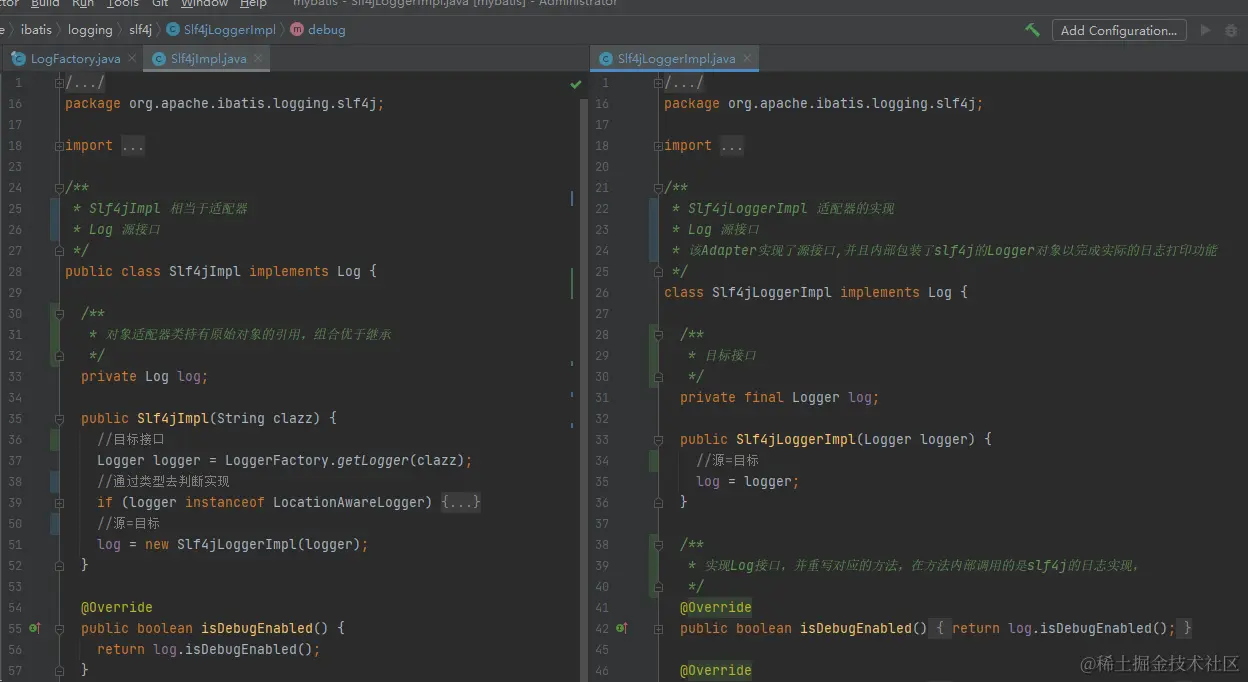Click import ellipsis placeholder in right editor
The image size is (1248, 682).
pos(732,146)
